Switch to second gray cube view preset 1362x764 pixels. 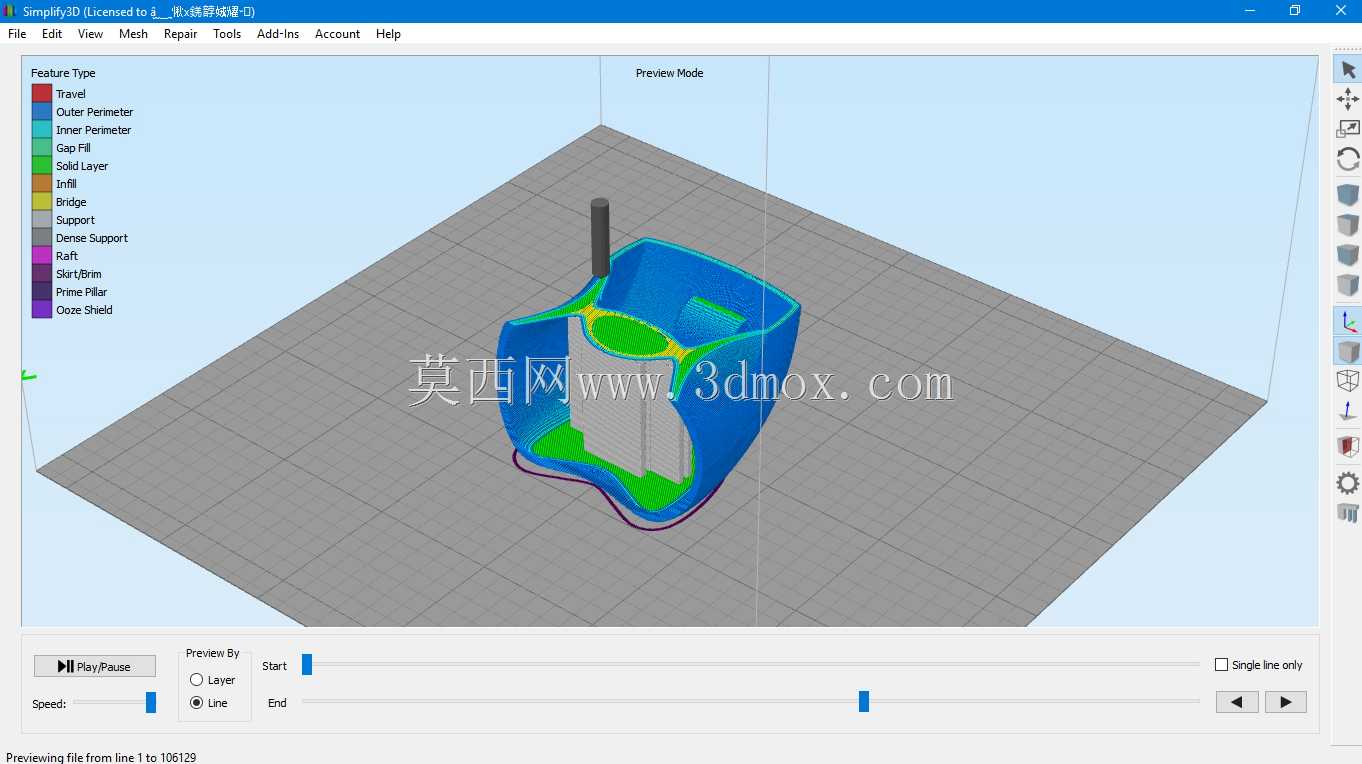click(1348, 225)
